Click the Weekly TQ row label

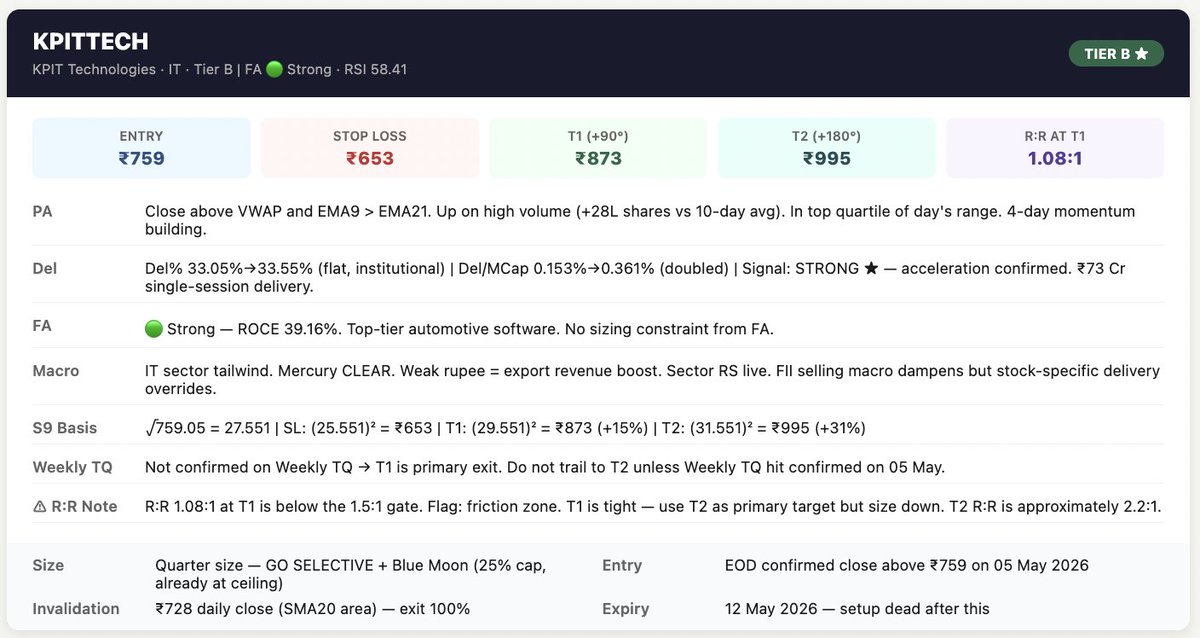73,467
